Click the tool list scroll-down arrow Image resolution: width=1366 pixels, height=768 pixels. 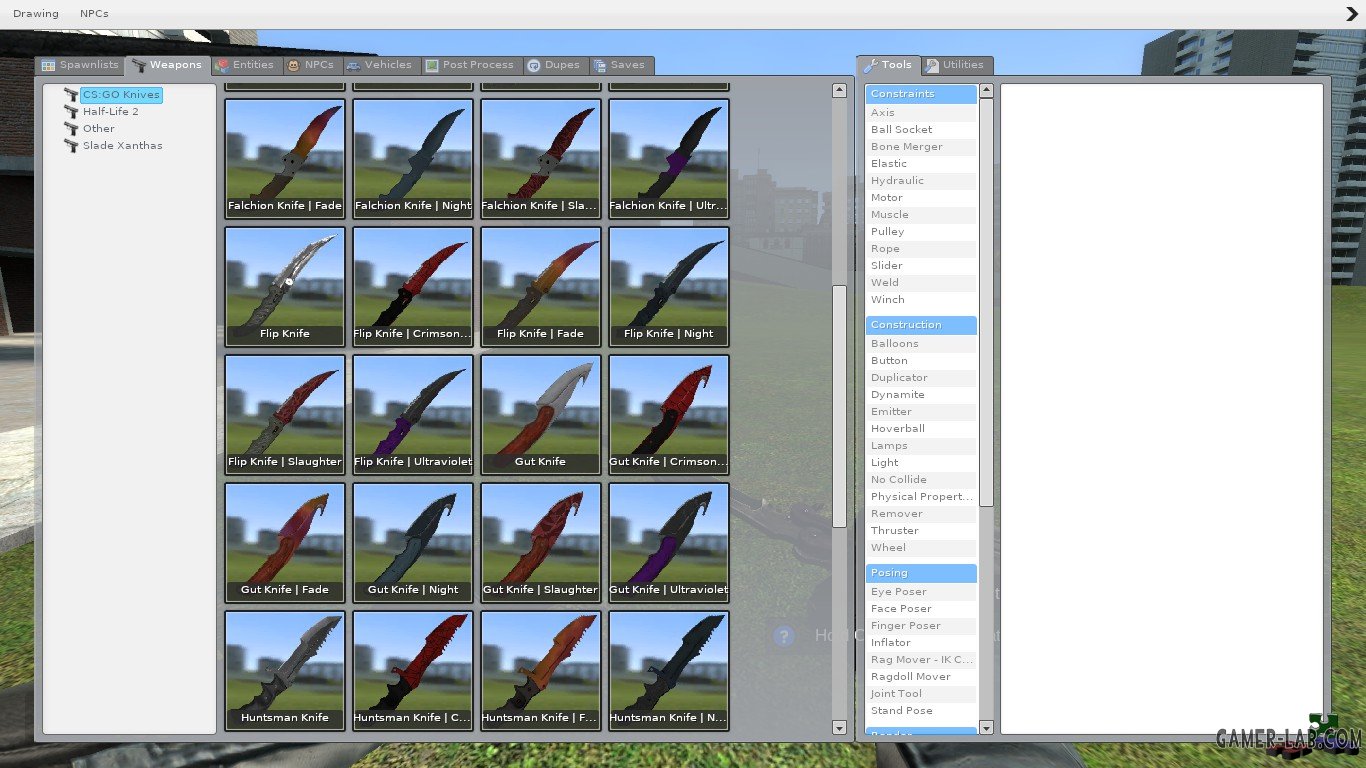pyautogui.click(x=987, y=728)
